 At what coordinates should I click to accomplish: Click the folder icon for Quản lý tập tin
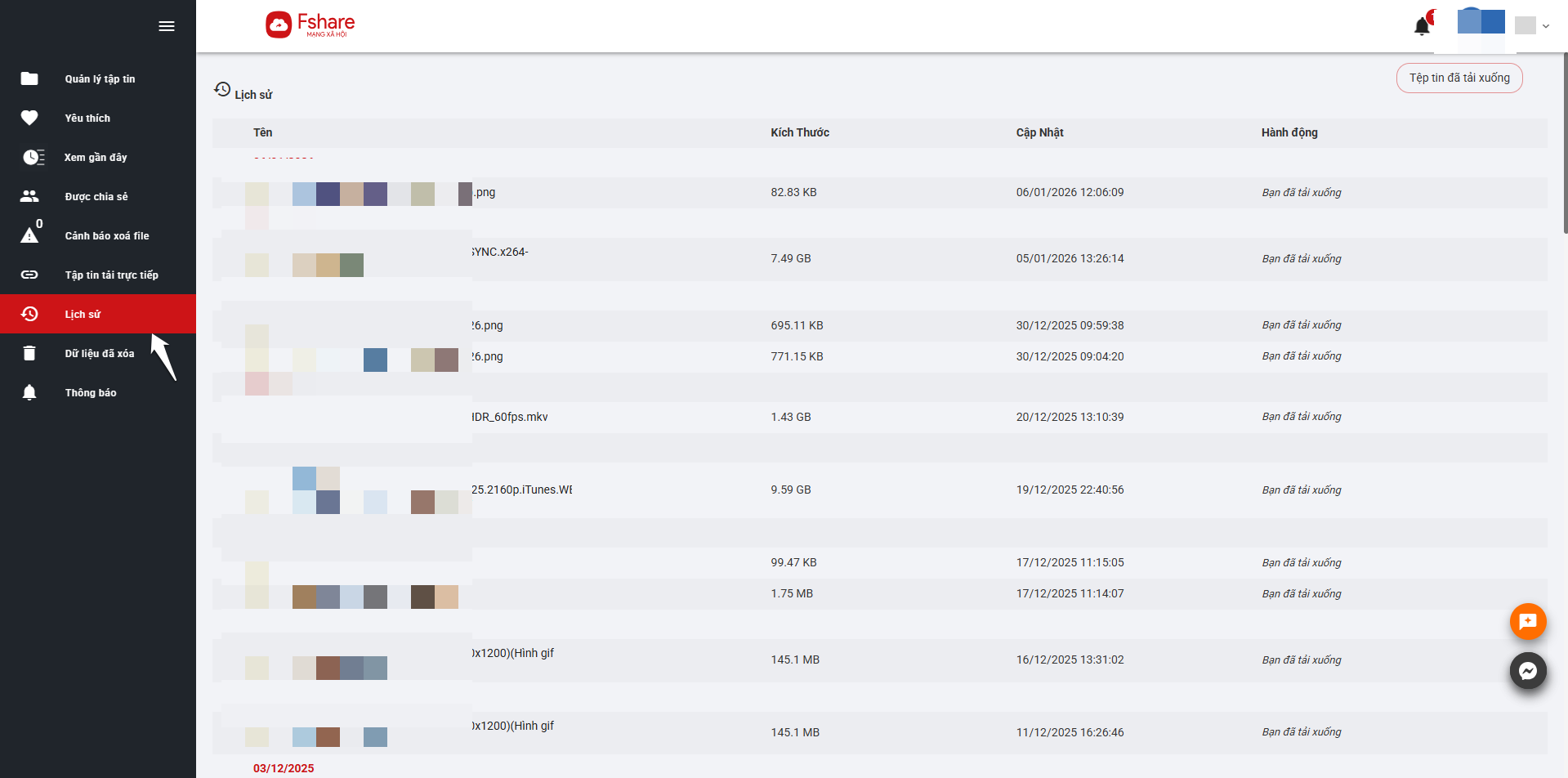coord(29,78)
